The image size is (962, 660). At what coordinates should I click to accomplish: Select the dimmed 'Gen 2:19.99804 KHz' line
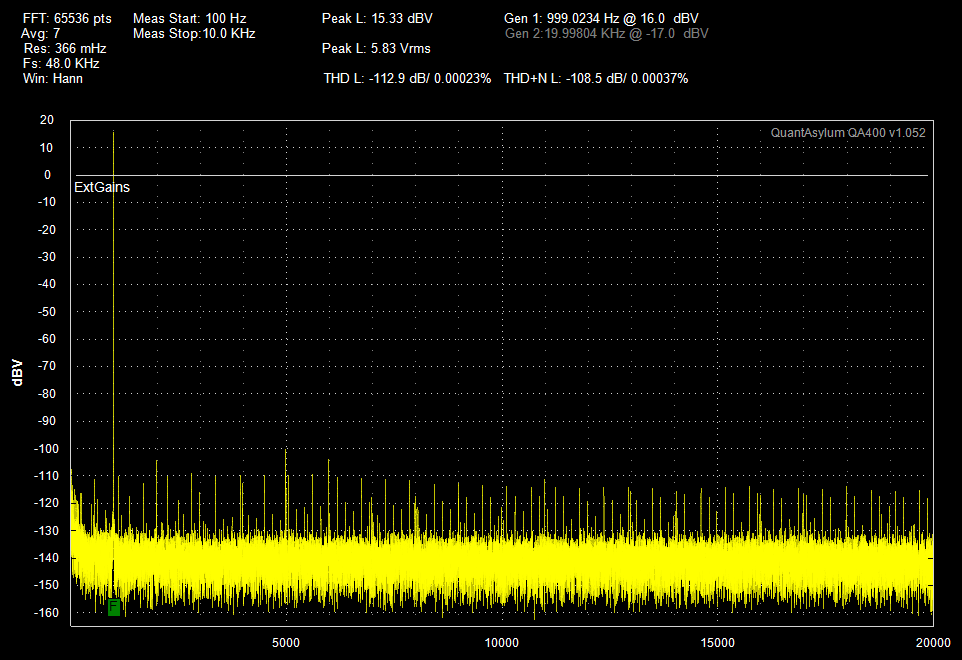click(607, 34)
